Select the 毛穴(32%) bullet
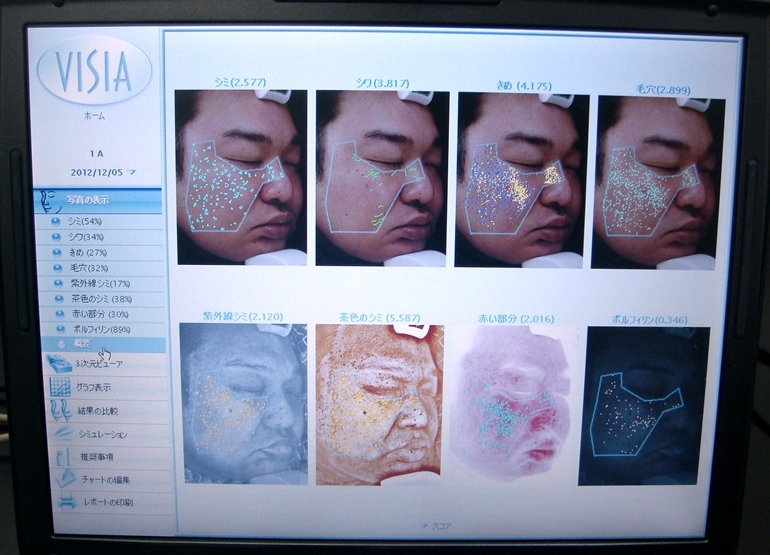This screenshot has height=555, width=770. [58, 268]
